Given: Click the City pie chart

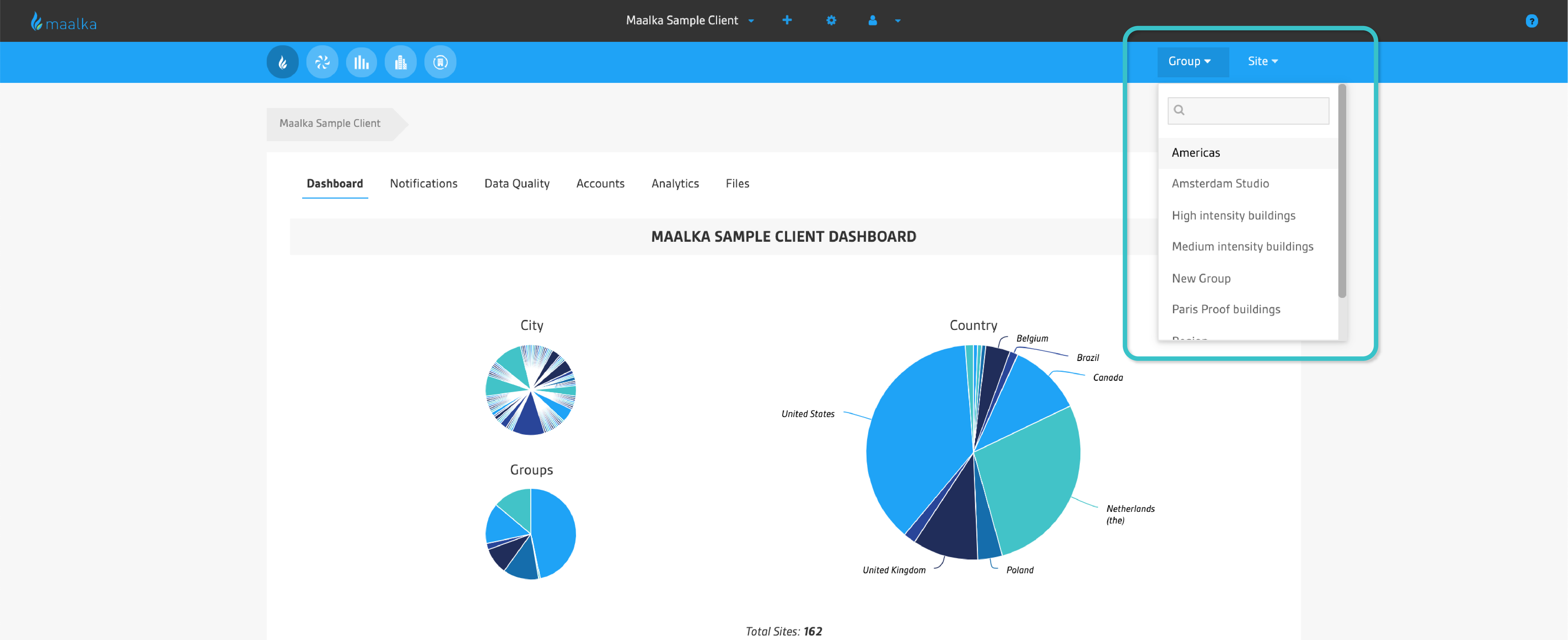Looking at the screenshot, I should tap(531, 390).
